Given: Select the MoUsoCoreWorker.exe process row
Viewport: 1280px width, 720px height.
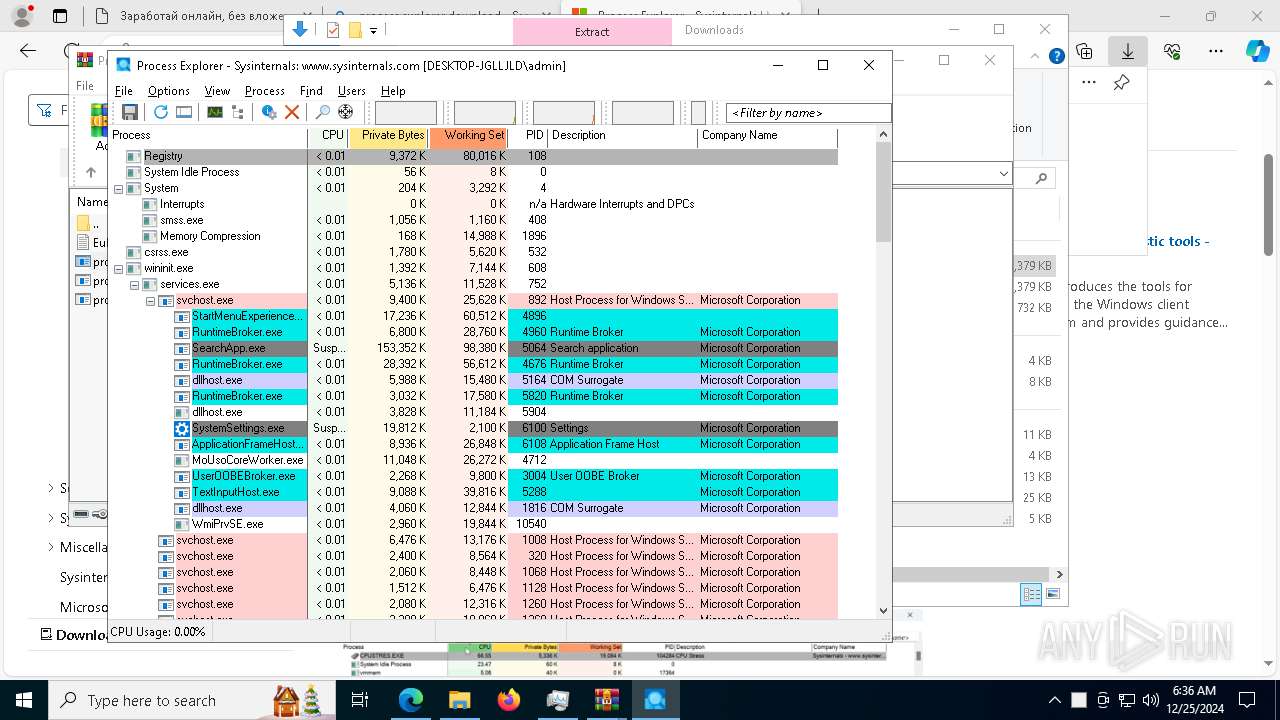Looking at the screenshot, I should (474, 460).
